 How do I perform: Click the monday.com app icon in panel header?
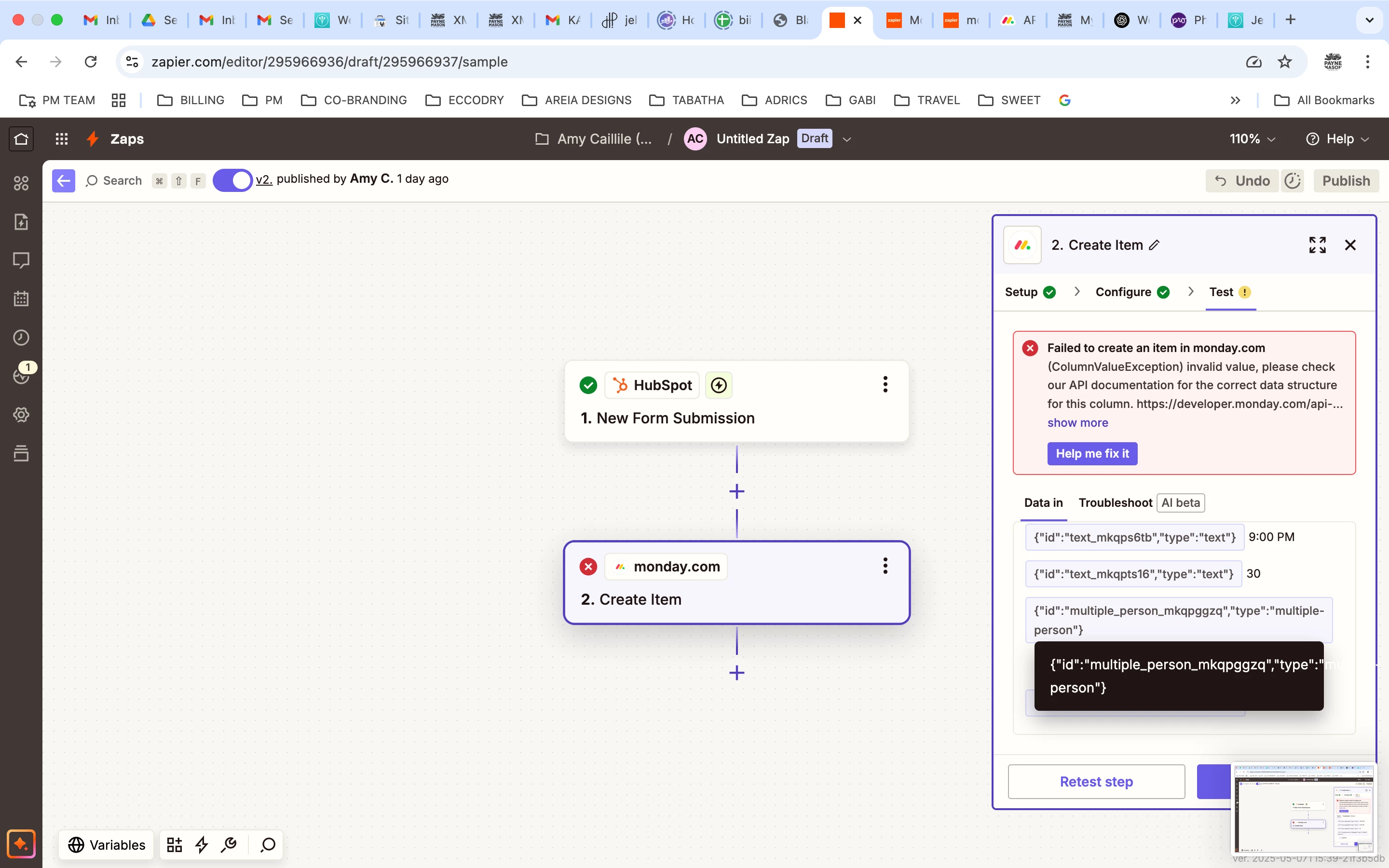[1022, 245]
